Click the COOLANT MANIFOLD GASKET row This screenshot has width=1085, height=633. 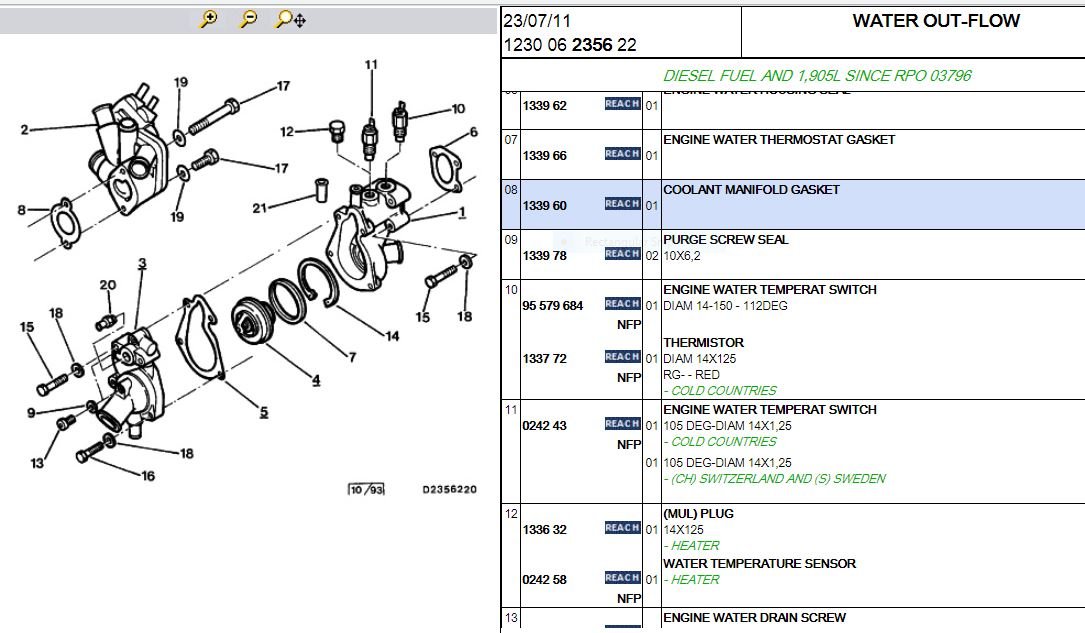coord(793,205)
